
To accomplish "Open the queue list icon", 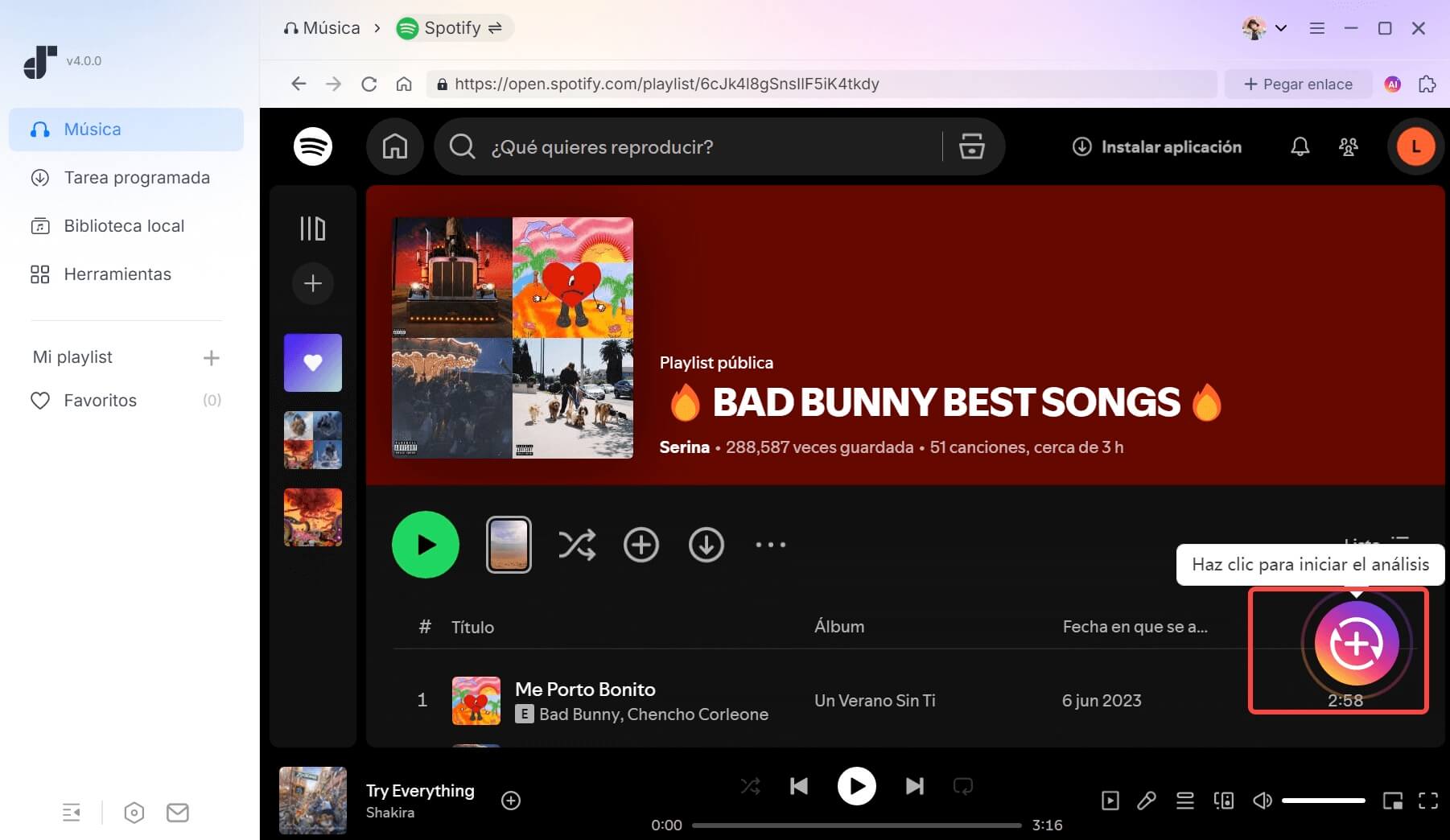I will tap(1184, 800).
